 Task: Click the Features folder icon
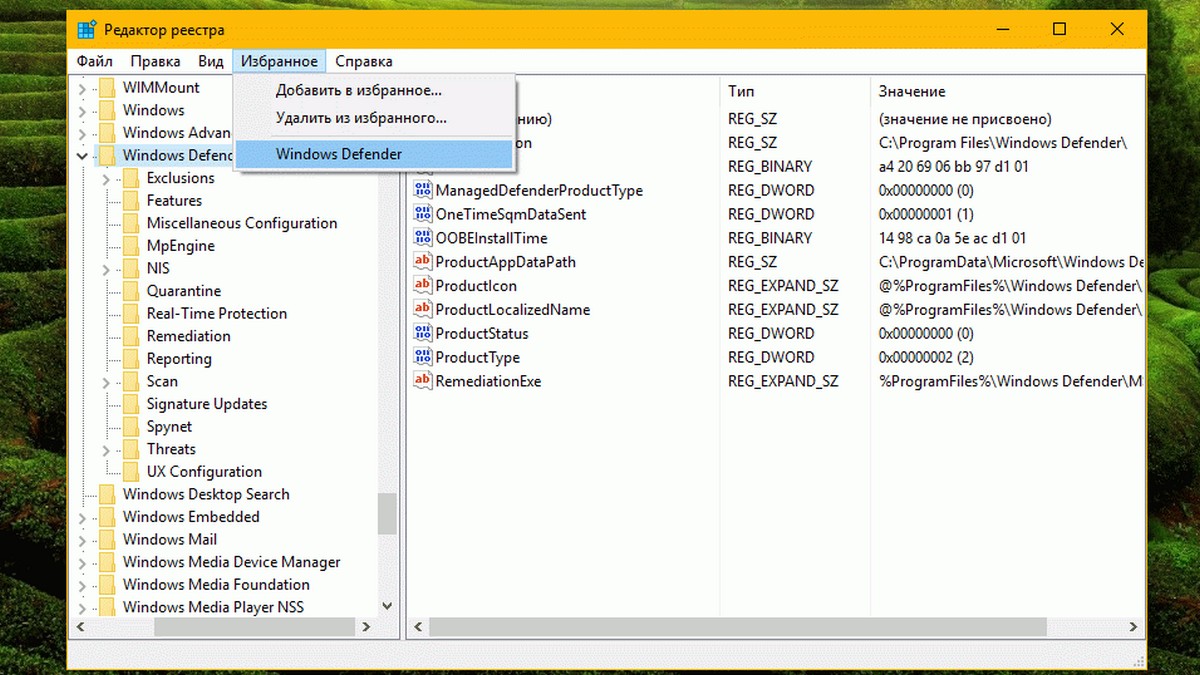click(130, 201)
